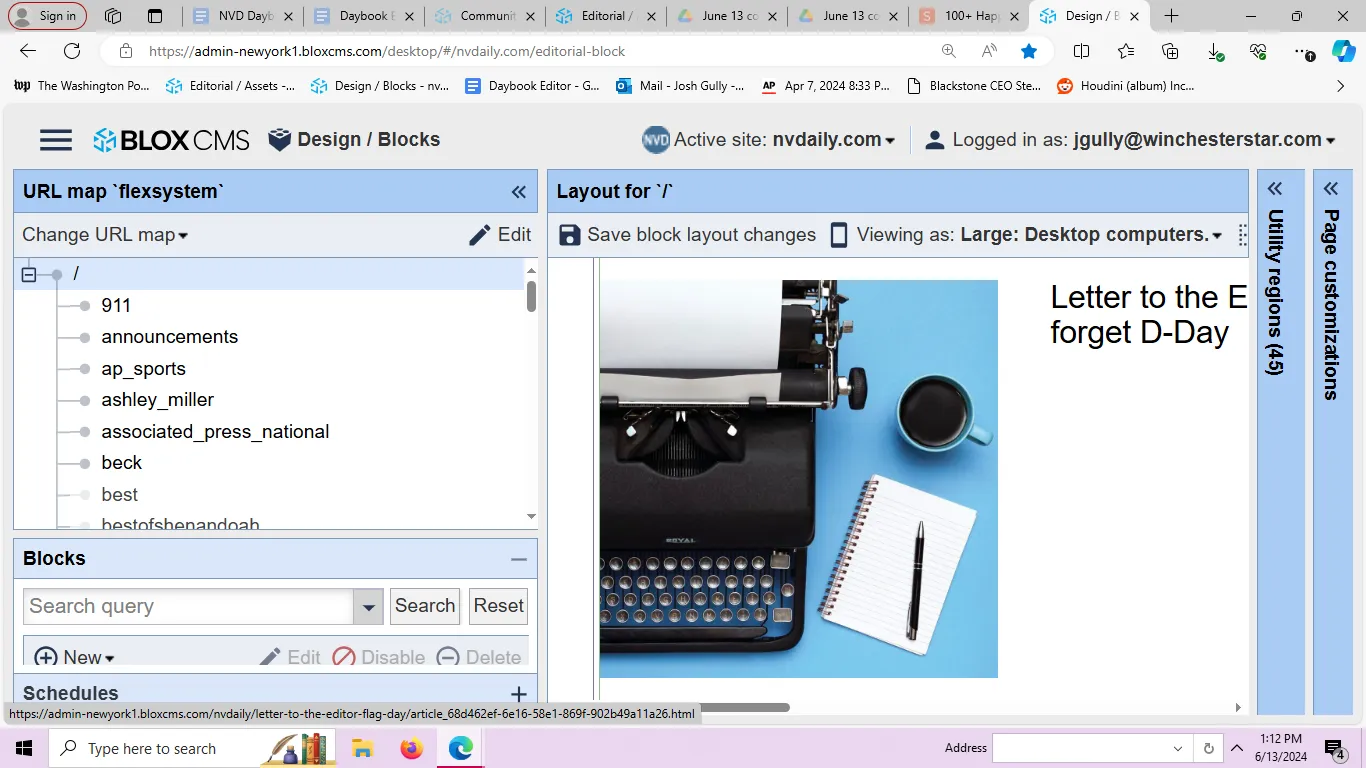
Task: Expand the Page customizations side panel
Action: click(x=1331, y=189)
